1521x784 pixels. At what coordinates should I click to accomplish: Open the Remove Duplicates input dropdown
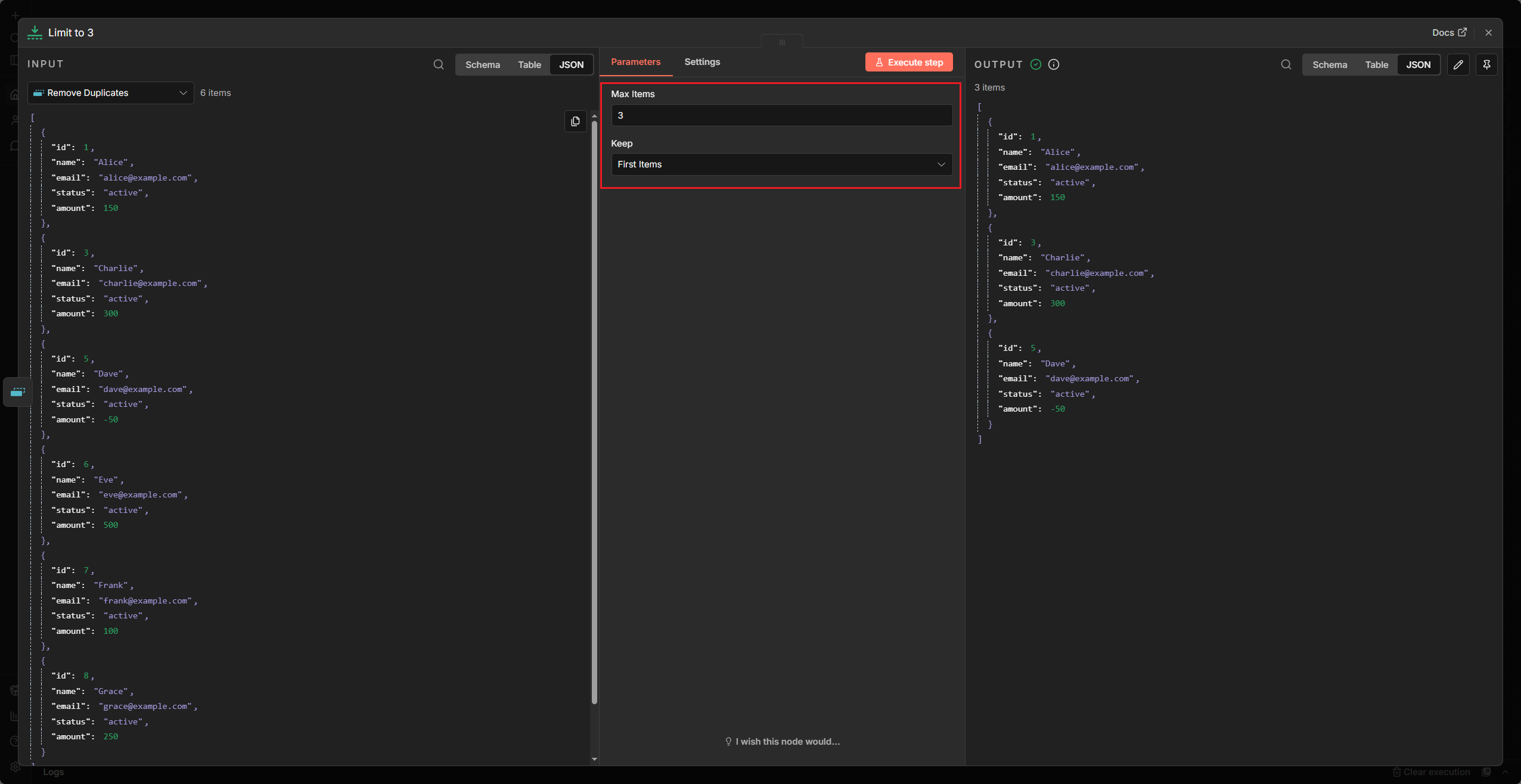coord(111,93)
